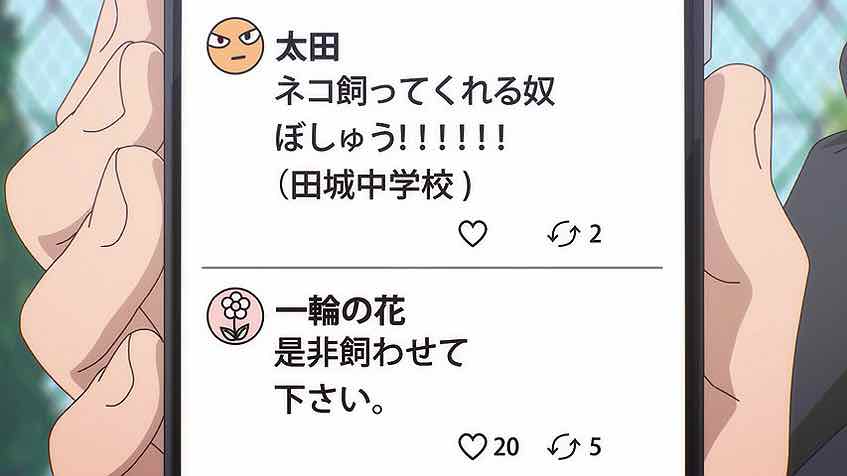Click the repost count 2 on 太田's post

(595, 234)
